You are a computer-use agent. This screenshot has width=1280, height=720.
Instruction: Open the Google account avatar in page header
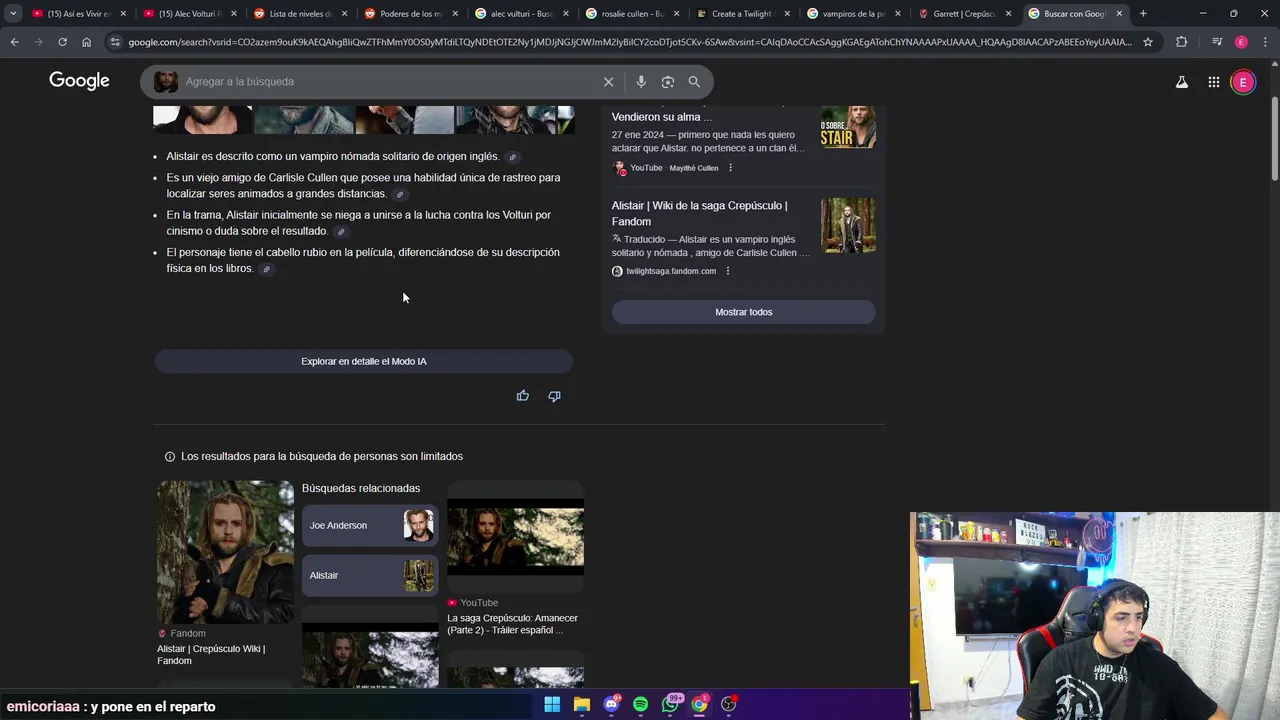[1243, 82]
